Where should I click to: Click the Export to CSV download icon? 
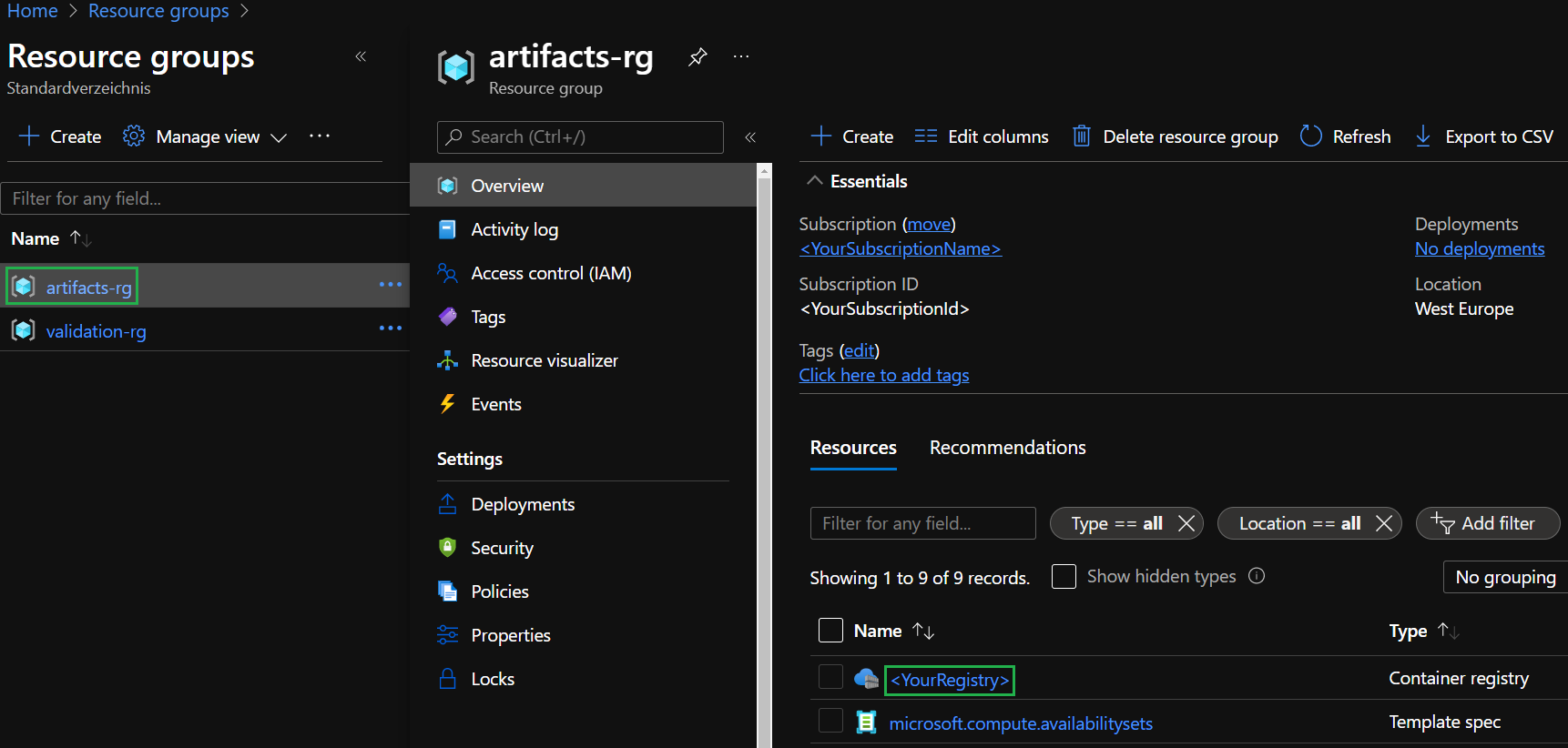[x=1422, y=136]
